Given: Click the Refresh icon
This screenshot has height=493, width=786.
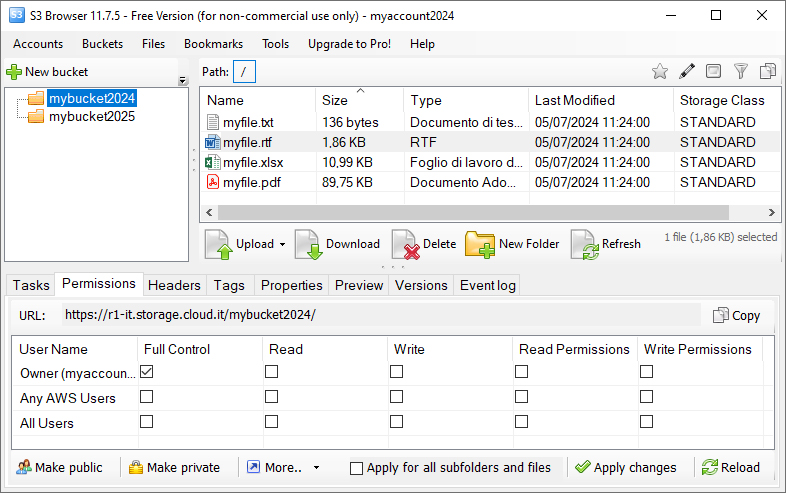Looking at the screenshot, I should 584,244.
